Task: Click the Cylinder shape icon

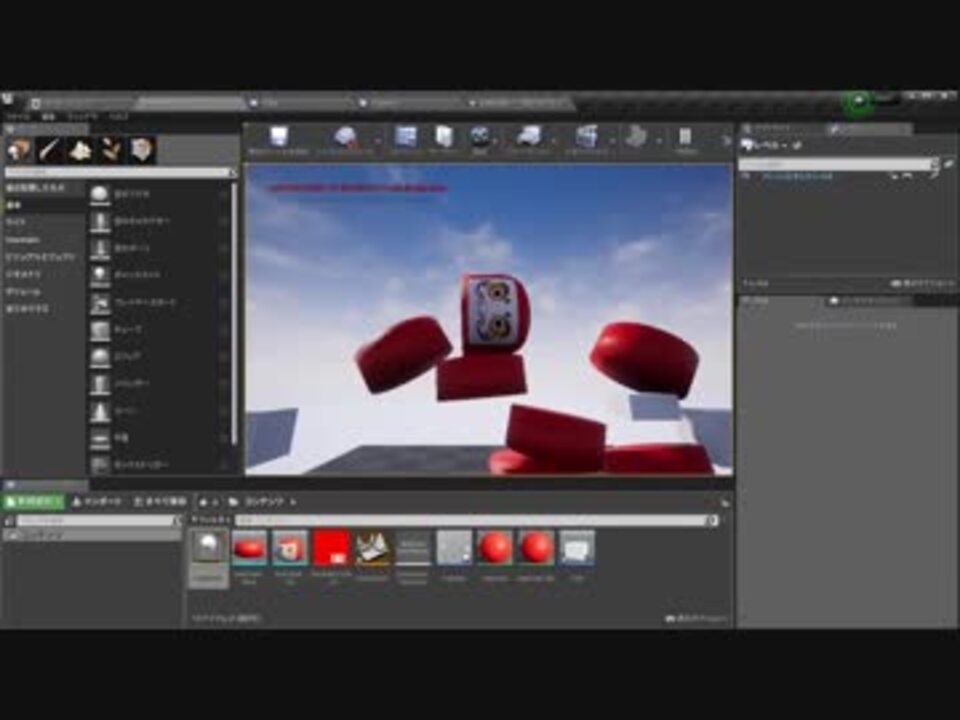Action: click(100, 384)
